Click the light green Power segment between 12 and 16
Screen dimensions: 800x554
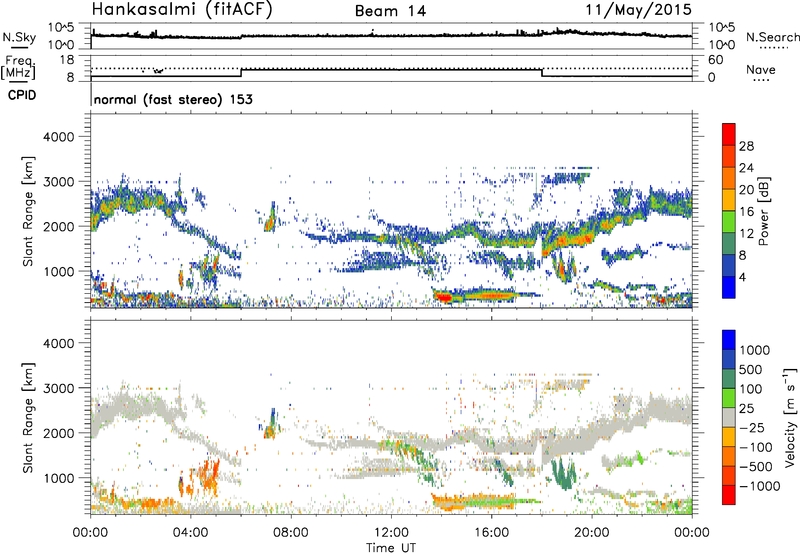click(729, 221)
